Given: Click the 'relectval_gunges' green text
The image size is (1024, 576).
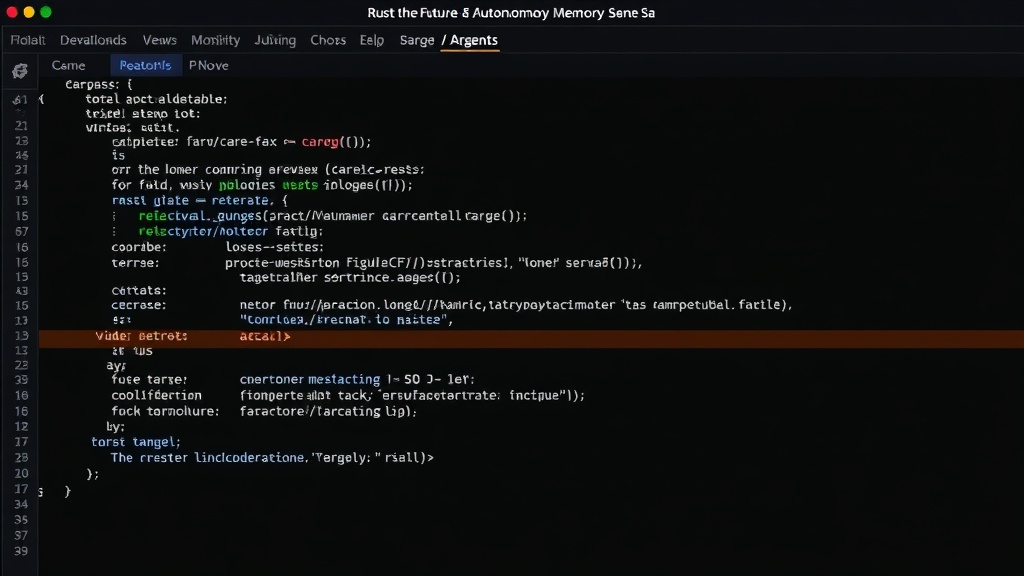Looking at the screenshot, I should (x=200, y=216).
